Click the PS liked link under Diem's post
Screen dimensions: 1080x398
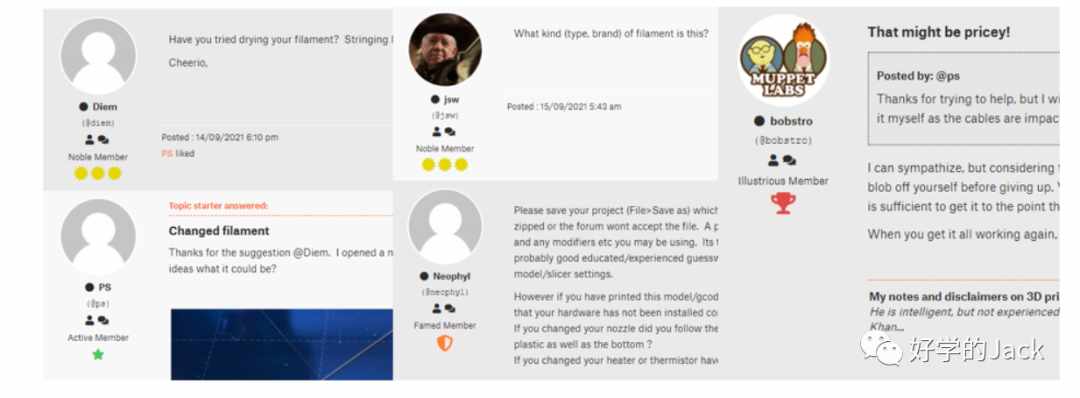pyautogui.click(x=178, y=154)
